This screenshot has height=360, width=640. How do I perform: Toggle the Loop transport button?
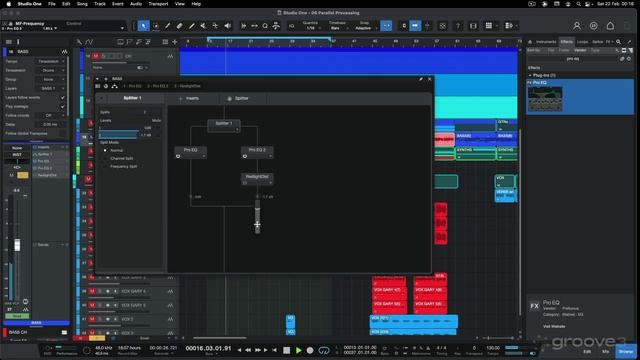(x=324, y=350)
